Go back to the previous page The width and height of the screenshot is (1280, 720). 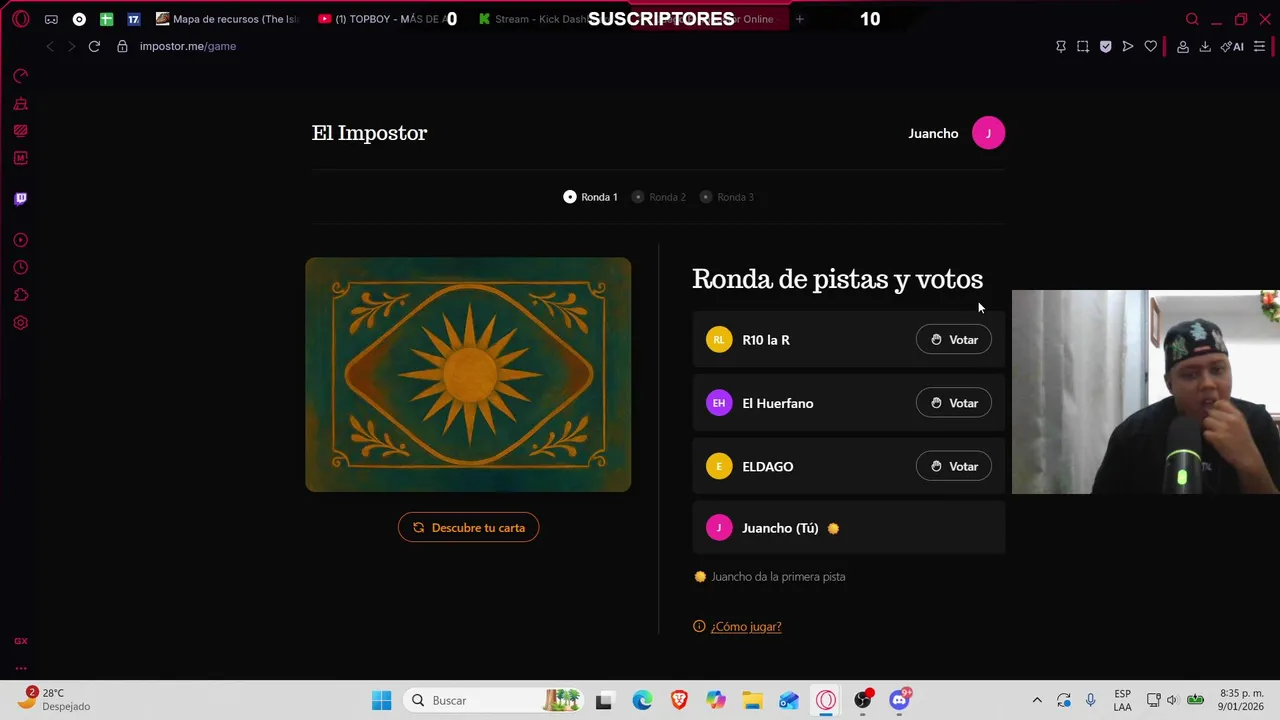coord(49,46)
